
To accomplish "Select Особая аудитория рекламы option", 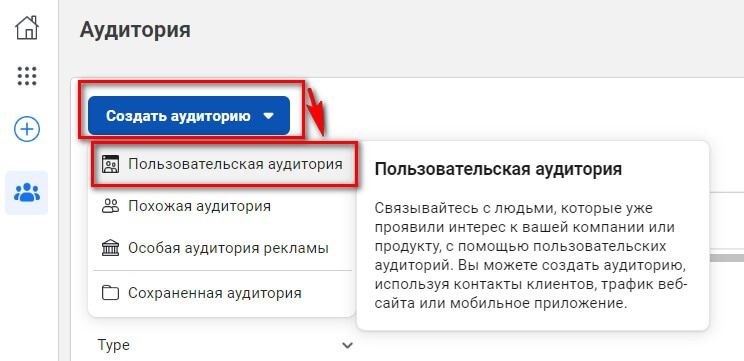I will 222,248.
